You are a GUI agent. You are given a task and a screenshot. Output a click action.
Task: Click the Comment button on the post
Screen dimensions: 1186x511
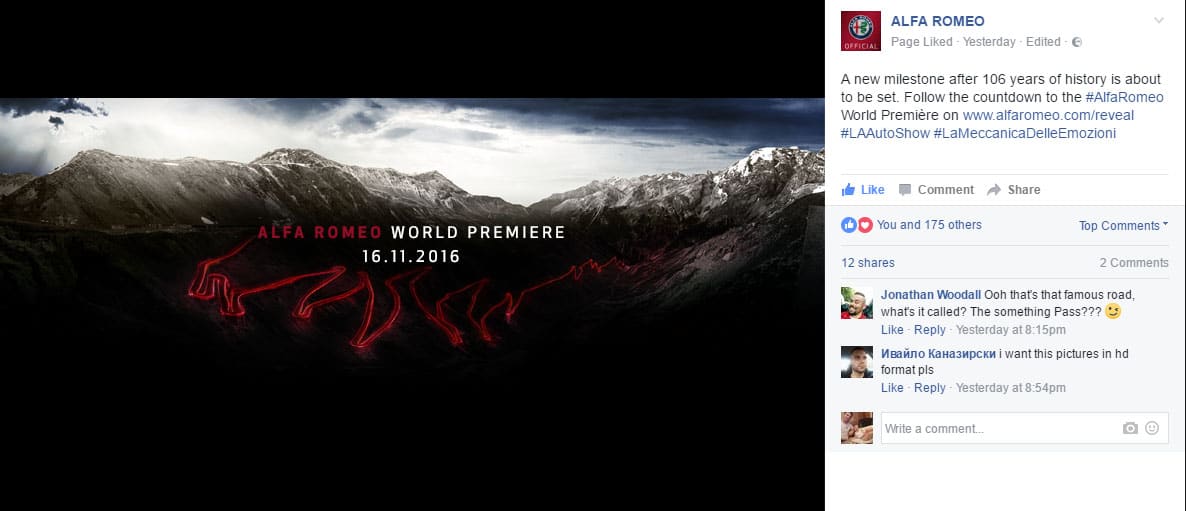pyautogui.click(x=936, y=190)
